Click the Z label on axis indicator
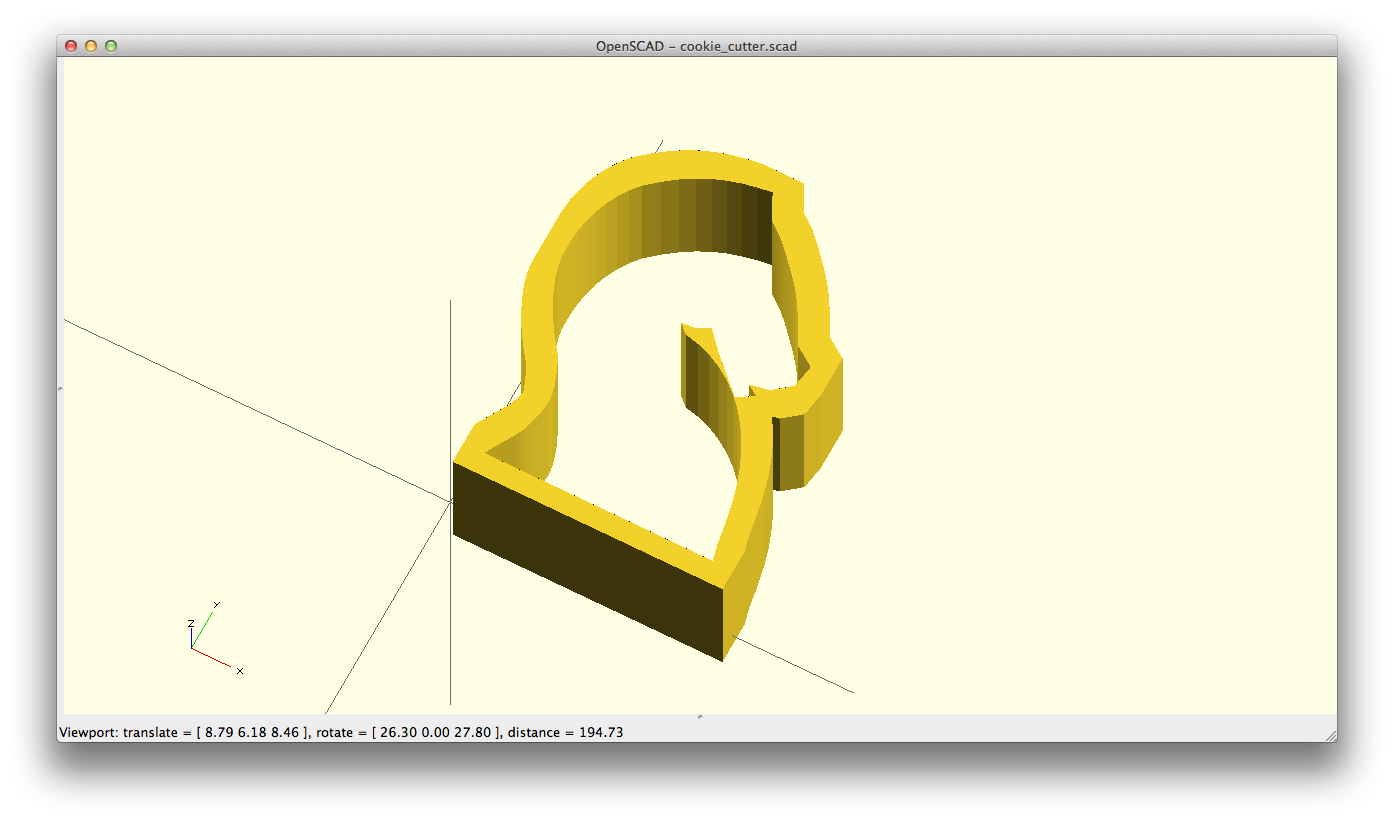Screen dimensions: 1394x821 [190, 624]
